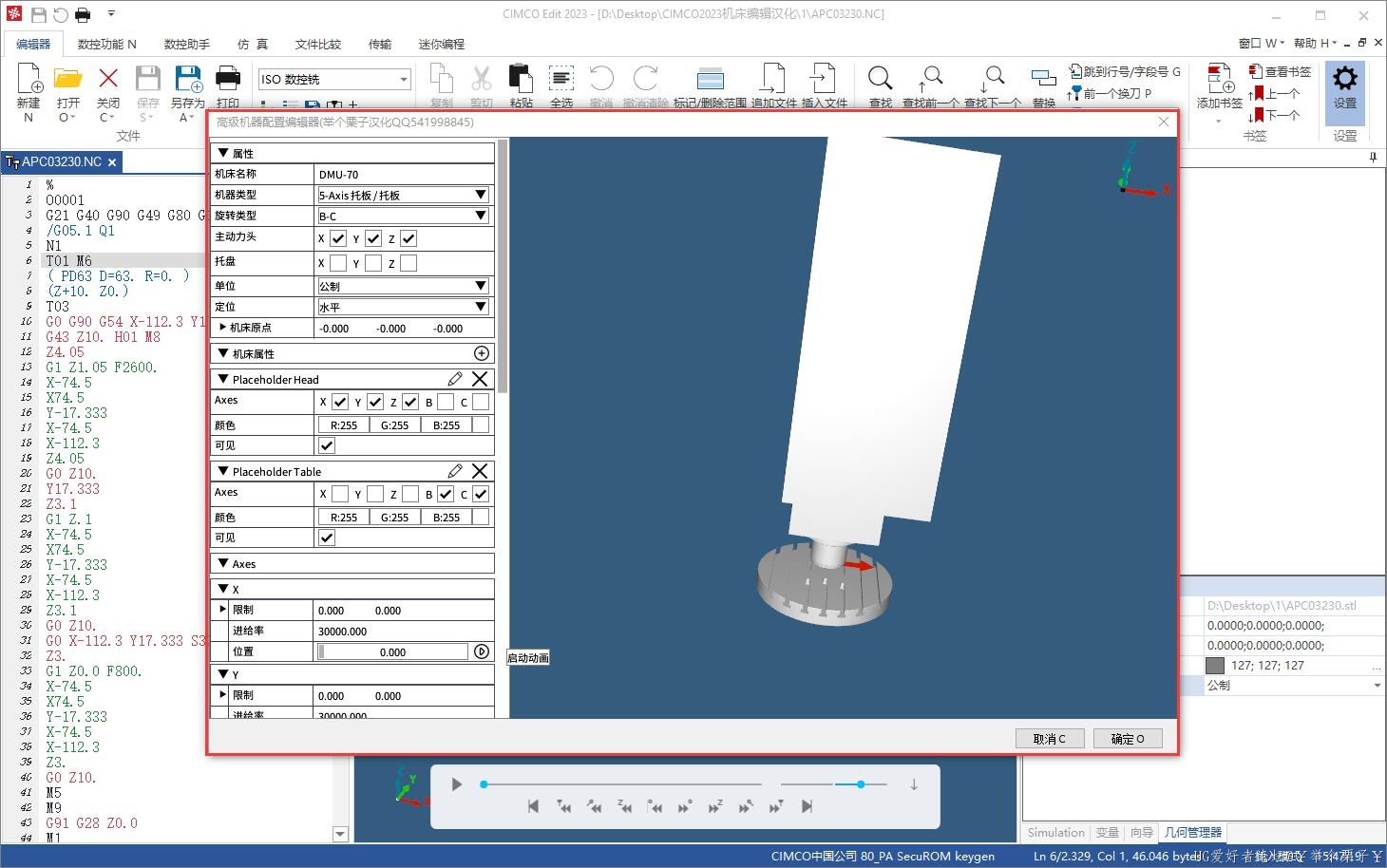Click the Placeholder Head color swatch
This screenshot has width=1387, height=868.
pos(482,425)
